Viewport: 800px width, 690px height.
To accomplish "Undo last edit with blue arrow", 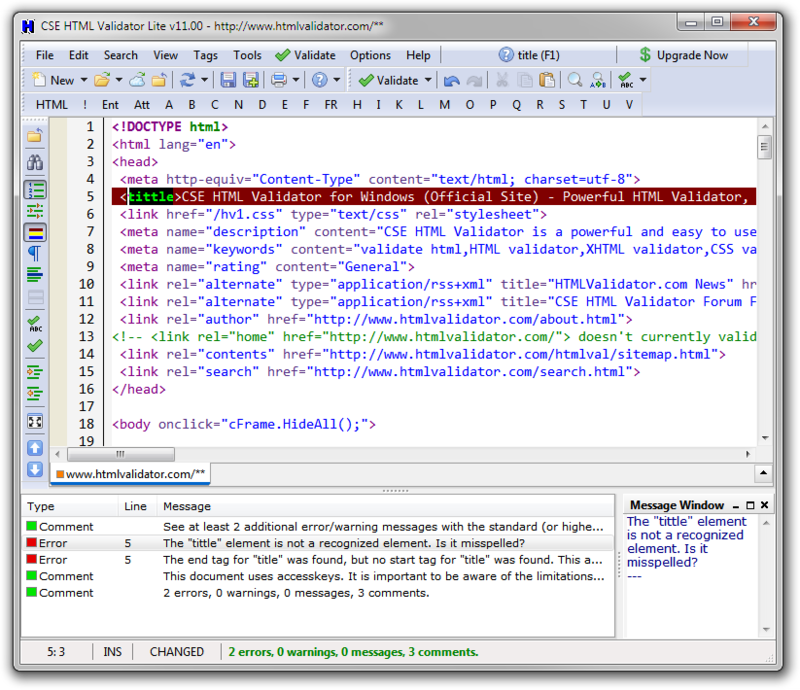I will pyautogui.click(x=452, y=80).
